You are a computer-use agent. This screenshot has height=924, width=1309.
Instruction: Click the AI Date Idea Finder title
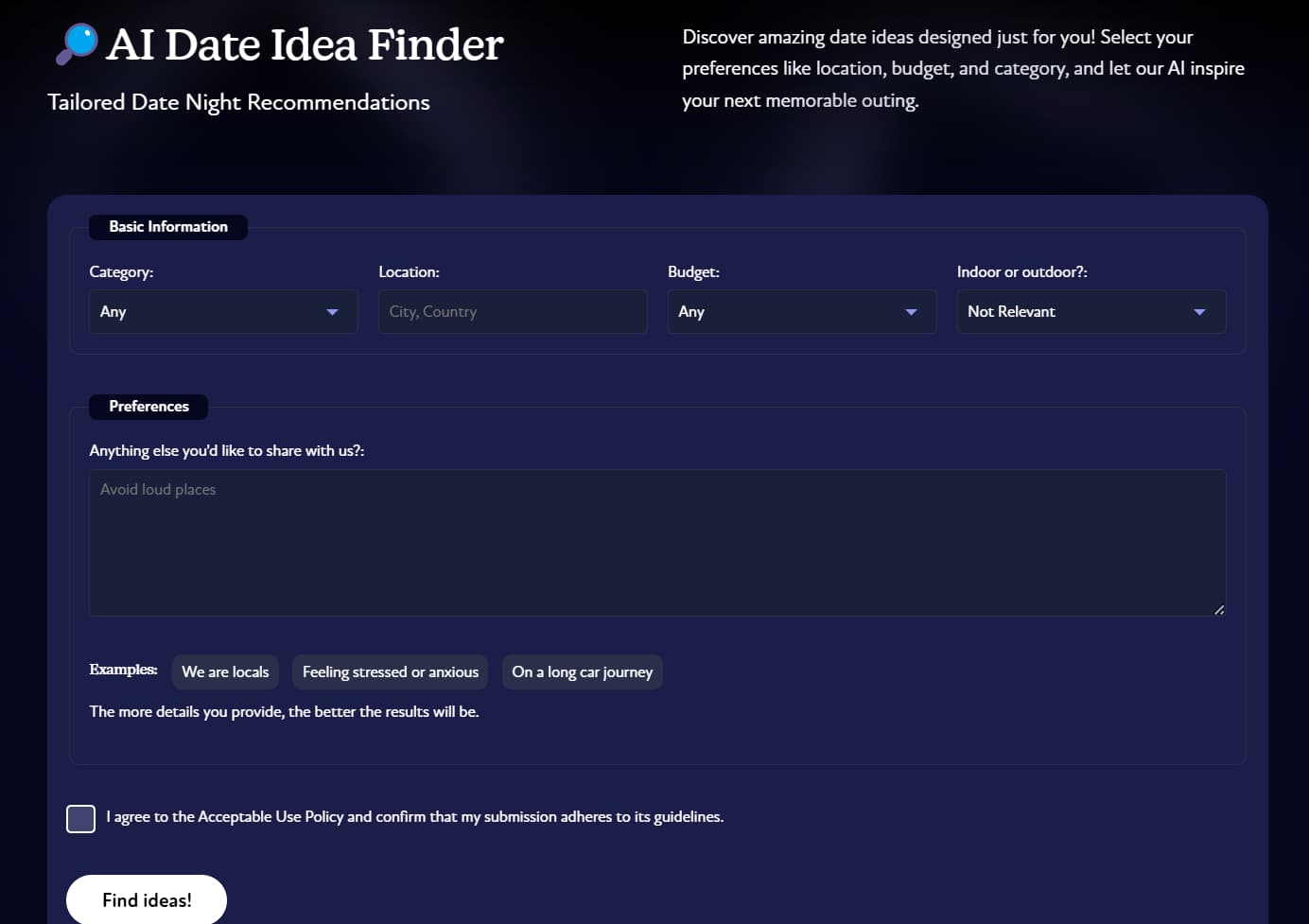(x=305, y=44)
